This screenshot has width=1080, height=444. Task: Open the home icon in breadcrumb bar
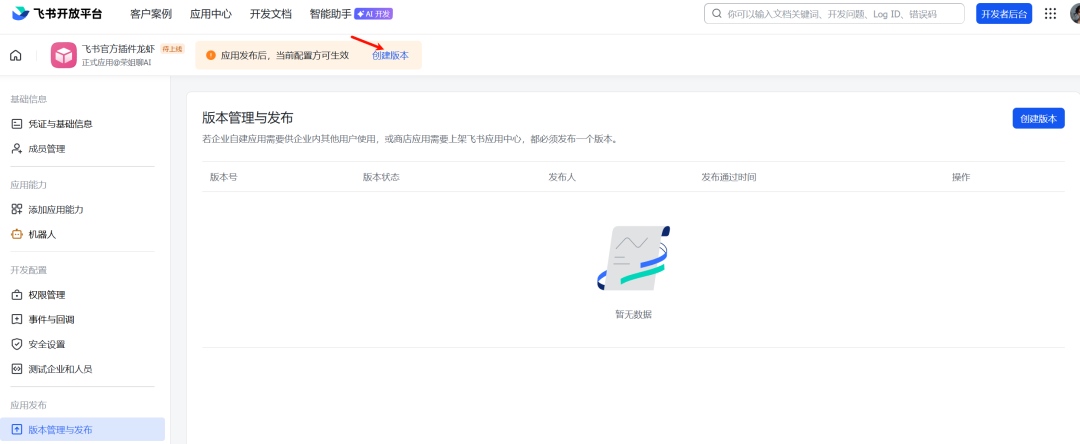click(16, 55)
